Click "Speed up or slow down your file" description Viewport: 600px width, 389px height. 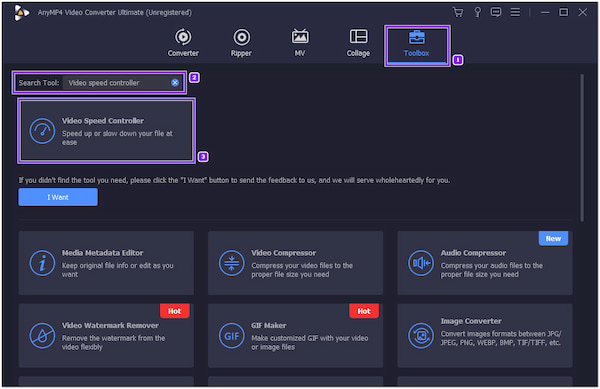pyautogui.click(x=117, y=138)
